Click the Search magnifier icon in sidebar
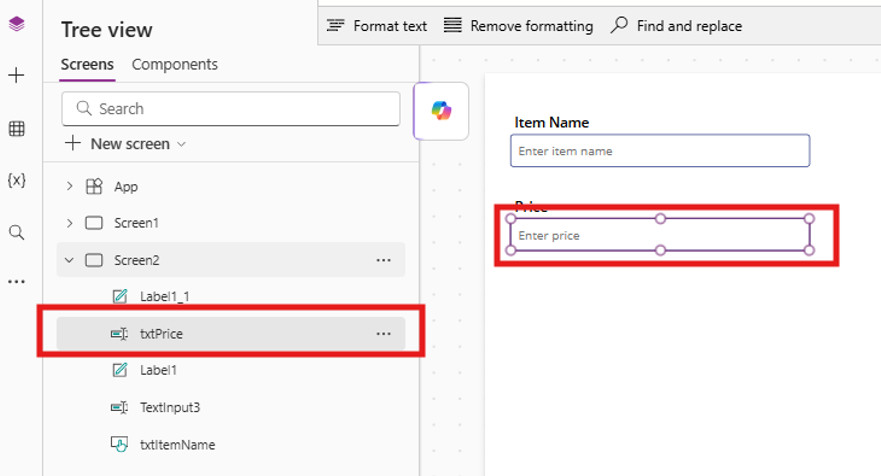The width and height of the screenshot is (881, 476). pyautogui.click(x=16, y=232)
